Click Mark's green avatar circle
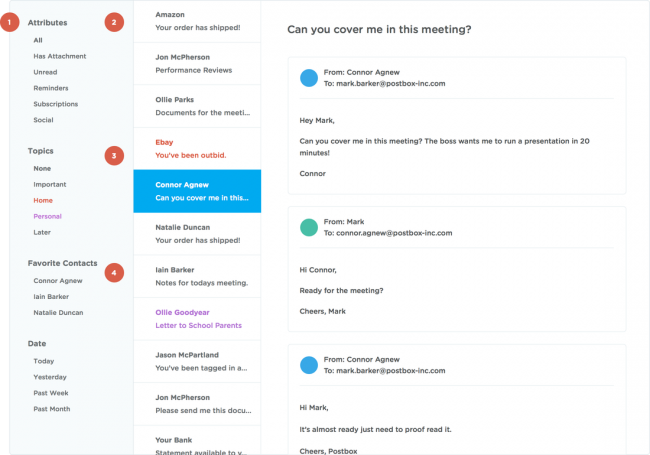This screenshot has width=650, height=455. click(309, 226)
